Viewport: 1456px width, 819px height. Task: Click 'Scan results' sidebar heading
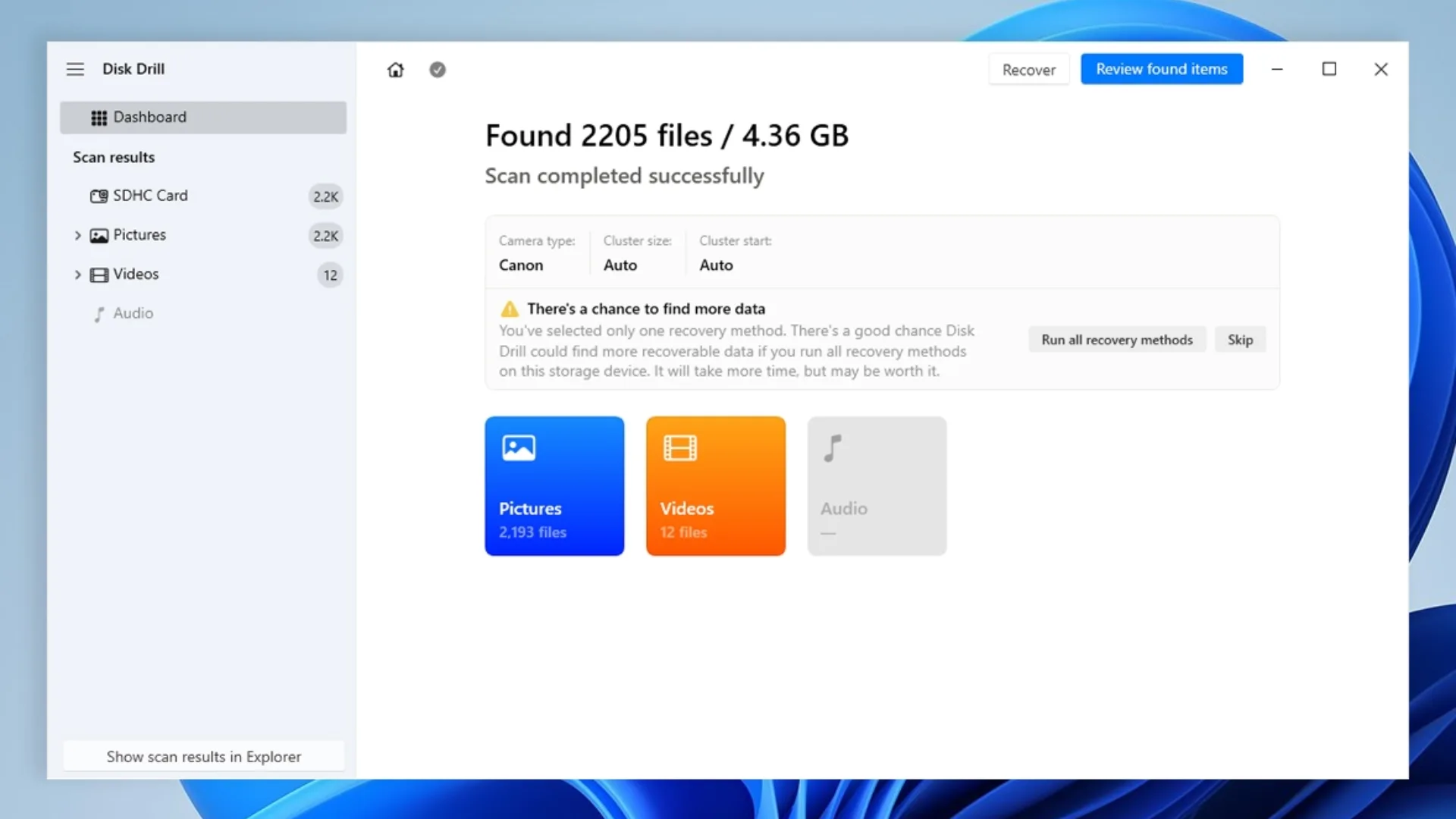click(x=114, y=157)
